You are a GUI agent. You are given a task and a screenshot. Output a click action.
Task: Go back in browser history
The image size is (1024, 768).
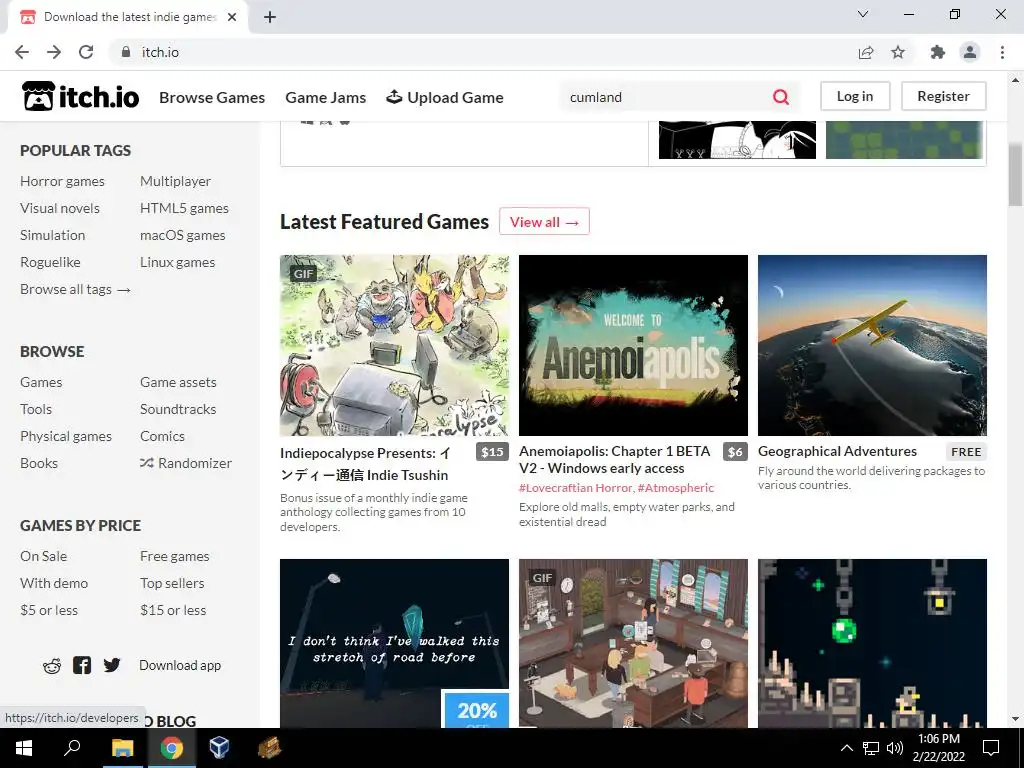22,52
